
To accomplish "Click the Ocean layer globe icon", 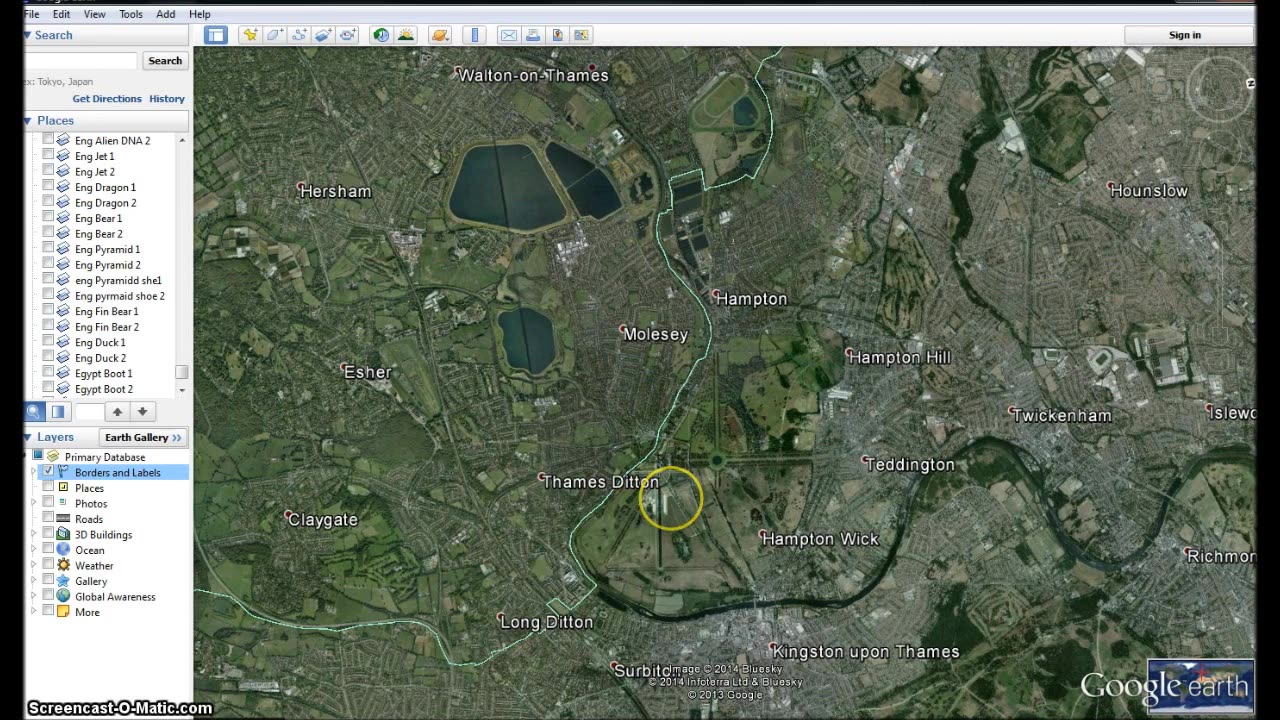I will coord(63,549).
